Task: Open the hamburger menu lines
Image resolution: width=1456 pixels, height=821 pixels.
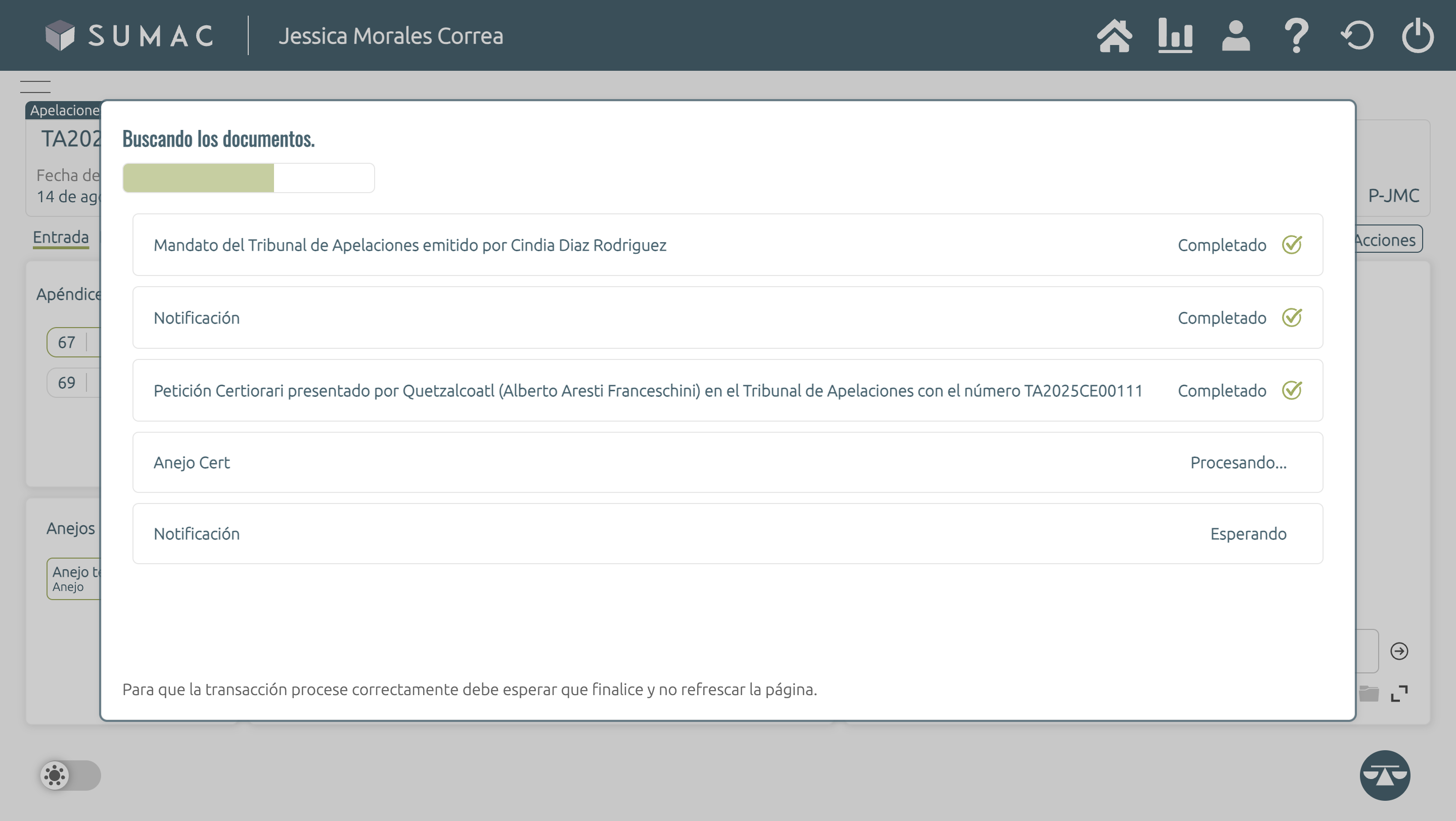Action: (35, 86)
